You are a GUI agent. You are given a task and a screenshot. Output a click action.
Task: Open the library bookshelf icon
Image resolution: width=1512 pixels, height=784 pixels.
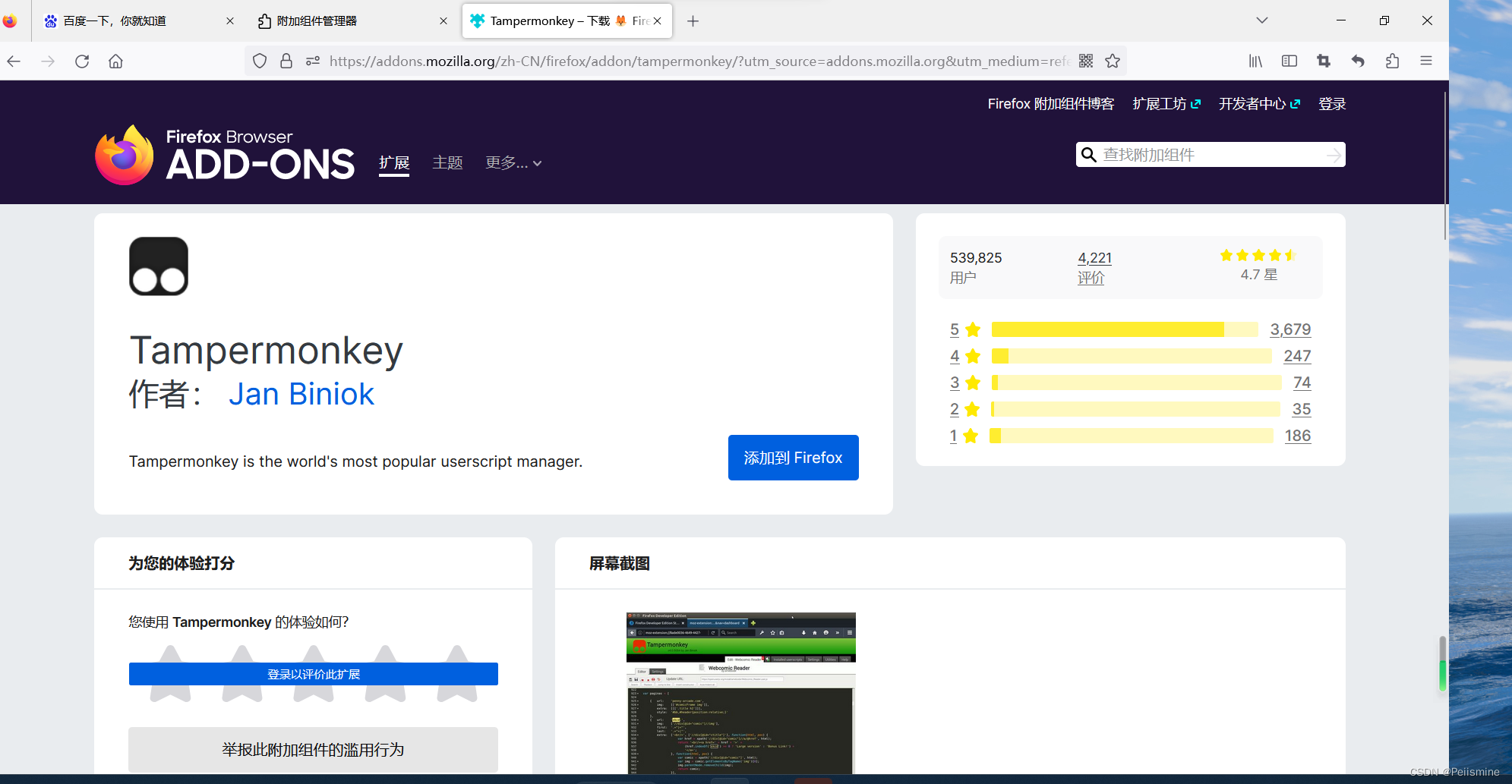[x=1255, y=61]
